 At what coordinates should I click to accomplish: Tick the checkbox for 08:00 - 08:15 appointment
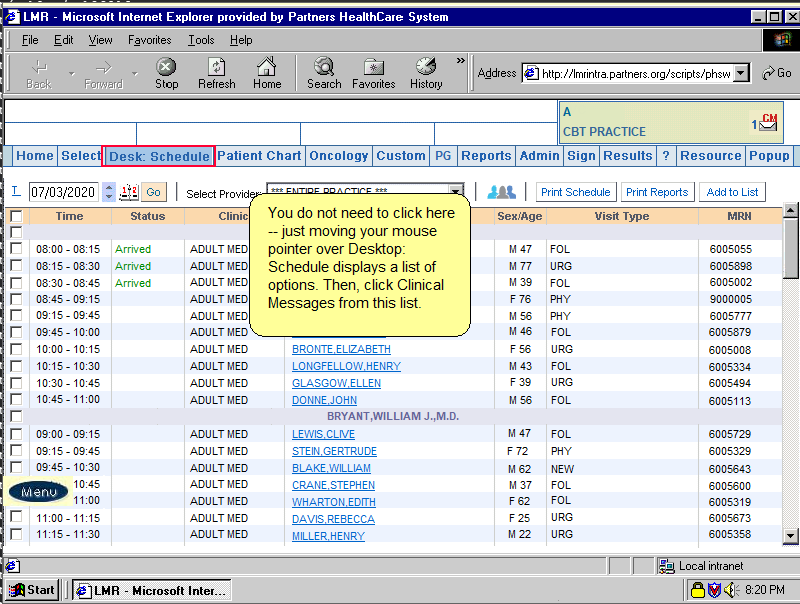(16, 249)
